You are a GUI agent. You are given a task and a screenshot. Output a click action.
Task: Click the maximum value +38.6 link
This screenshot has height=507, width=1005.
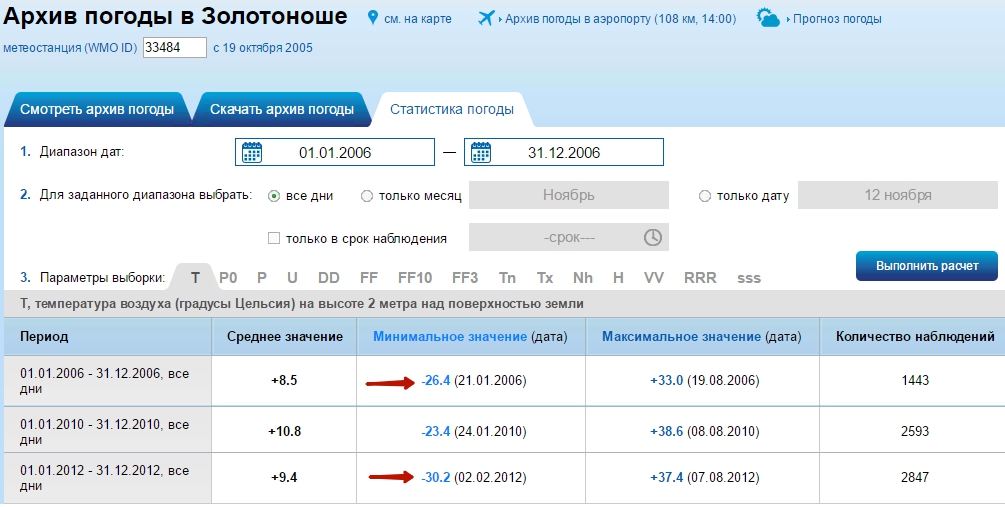667,431
